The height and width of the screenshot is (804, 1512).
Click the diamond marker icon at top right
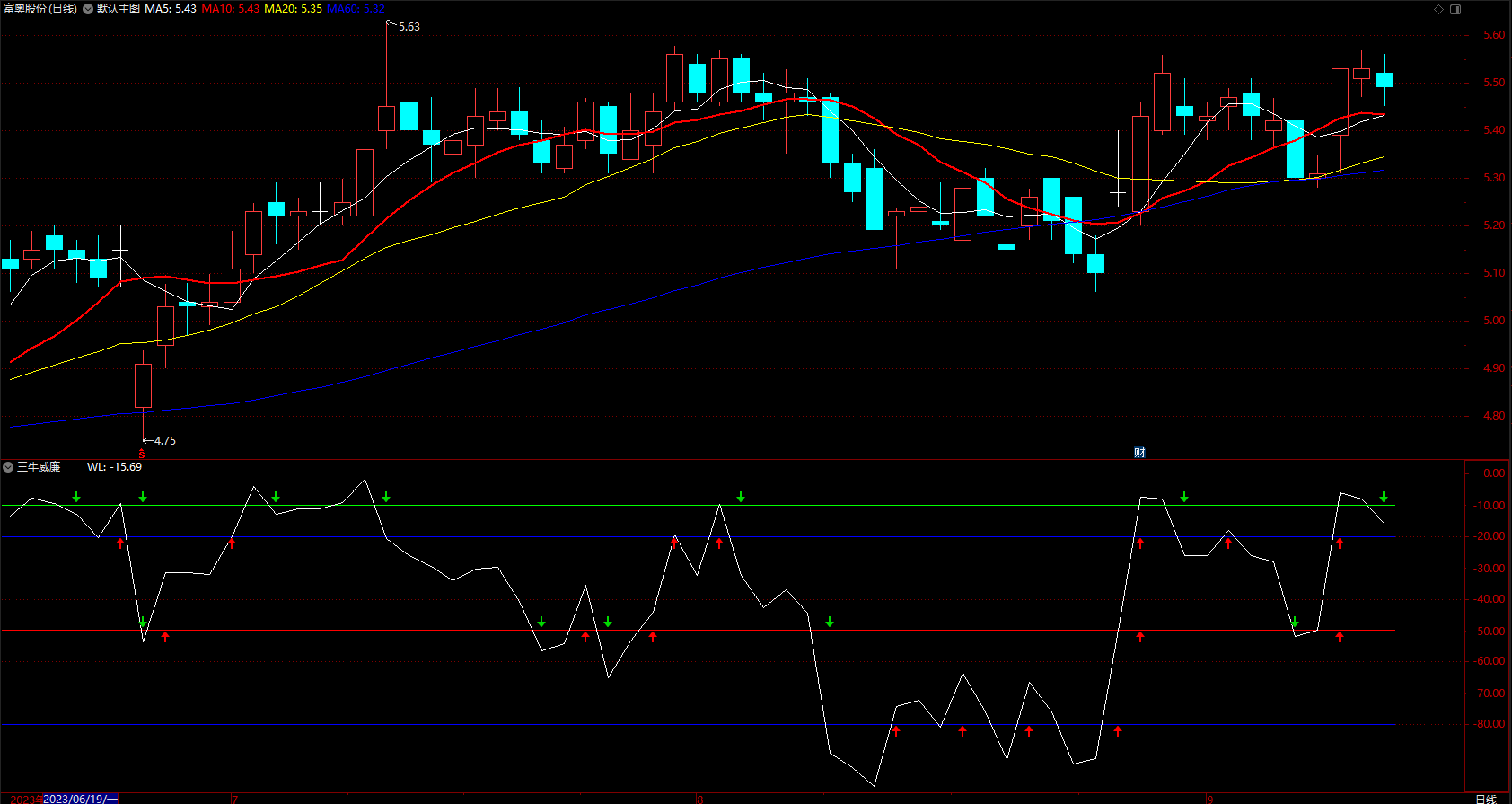coord(1438,9)
